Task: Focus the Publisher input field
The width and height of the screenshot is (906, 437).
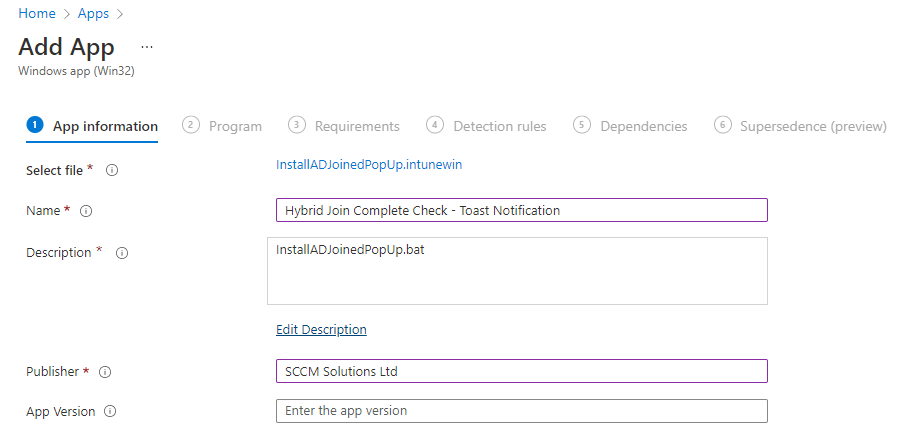Action: click(521, 371)
